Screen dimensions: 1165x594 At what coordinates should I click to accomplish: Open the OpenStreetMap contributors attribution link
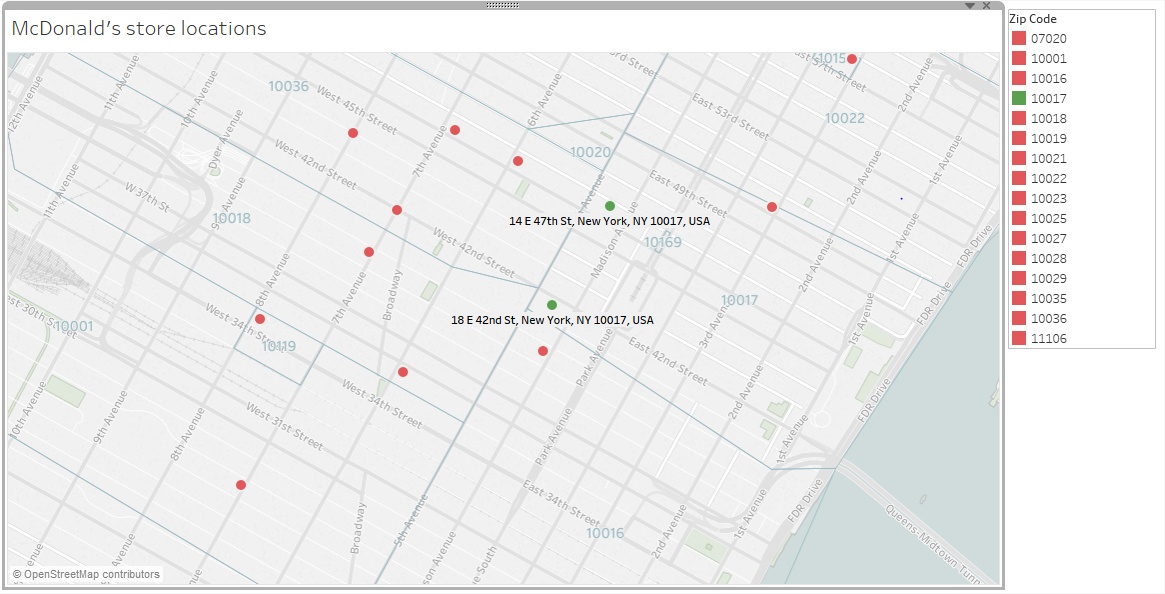point(86,574)
